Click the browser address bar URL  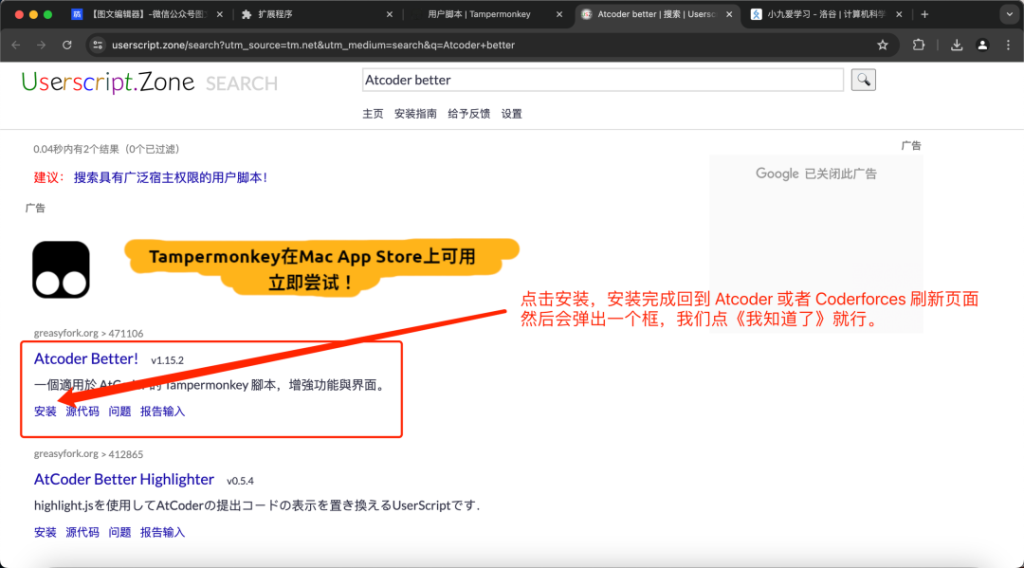pyautogui.click(x=313, y=45)
